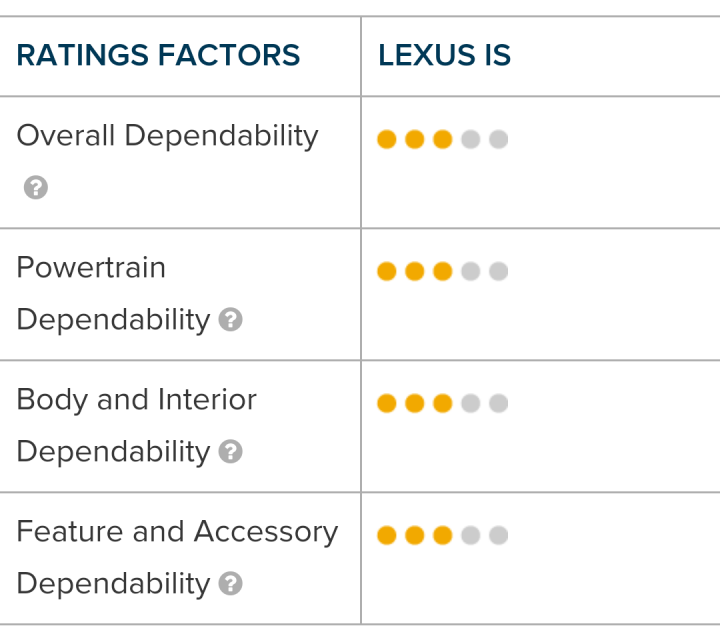Open Body and Interior Dependability help icon
The image size is (720, 642).
pos(231,451)
